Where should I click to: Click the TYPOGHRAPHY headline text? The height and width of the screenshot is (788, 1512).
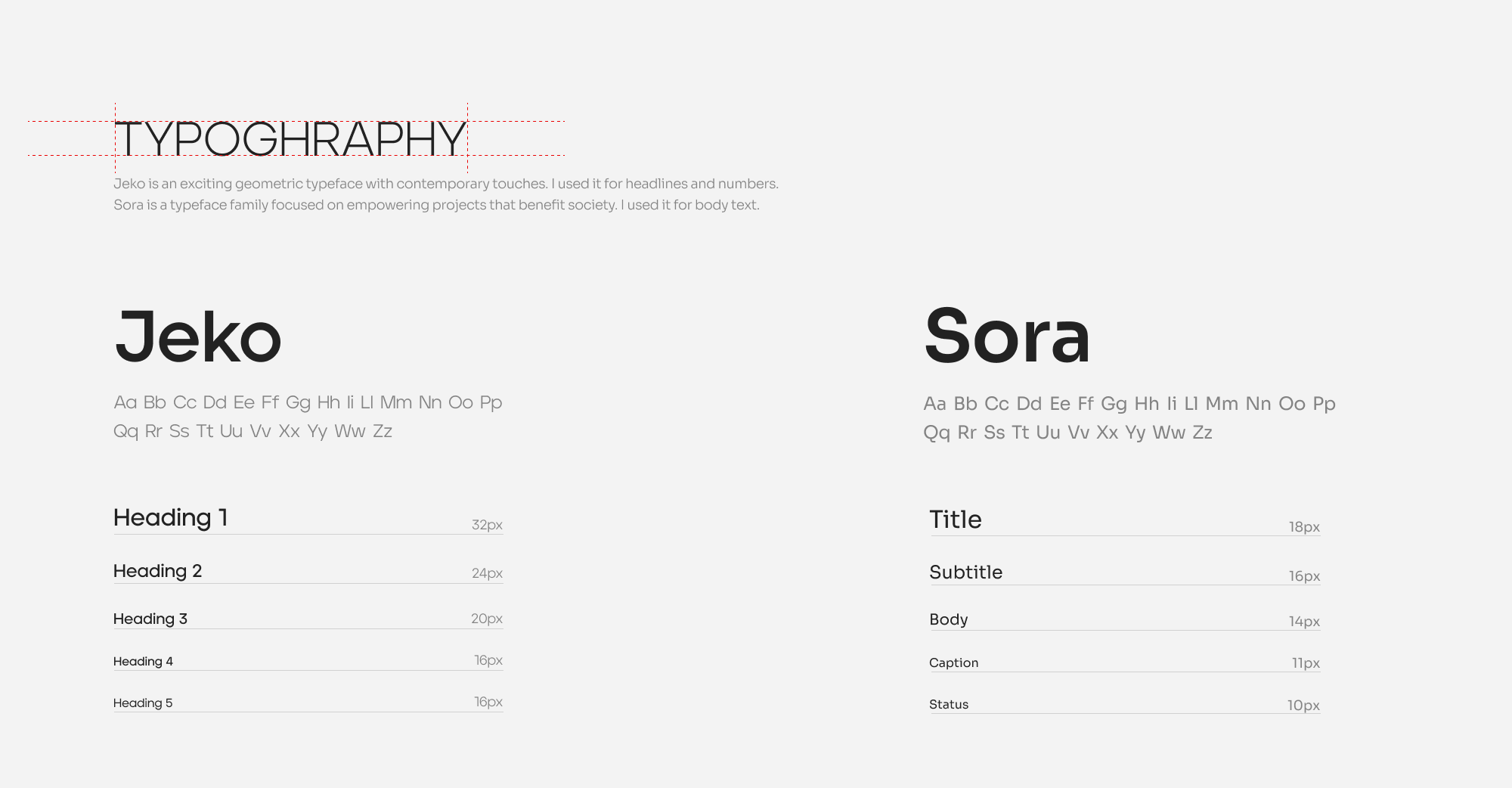[290, 138]
